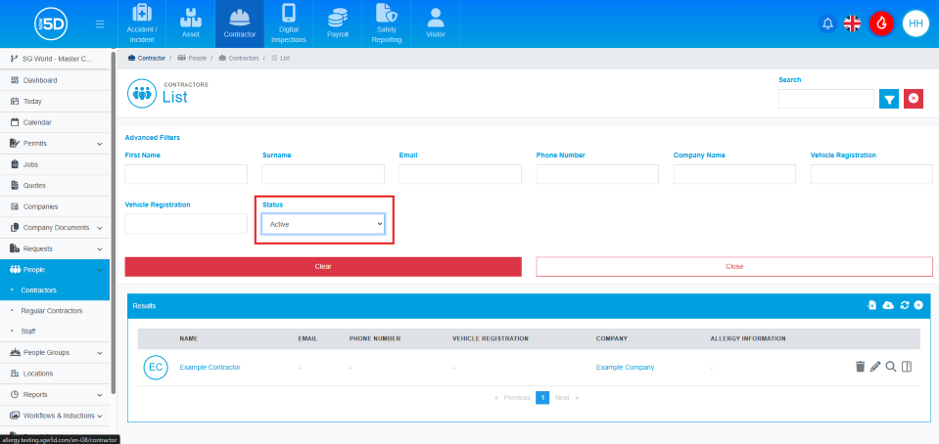The height and width of the screenshot is (444, 939).
Task: Open Companies in sidebar
Action: (55, 206)
